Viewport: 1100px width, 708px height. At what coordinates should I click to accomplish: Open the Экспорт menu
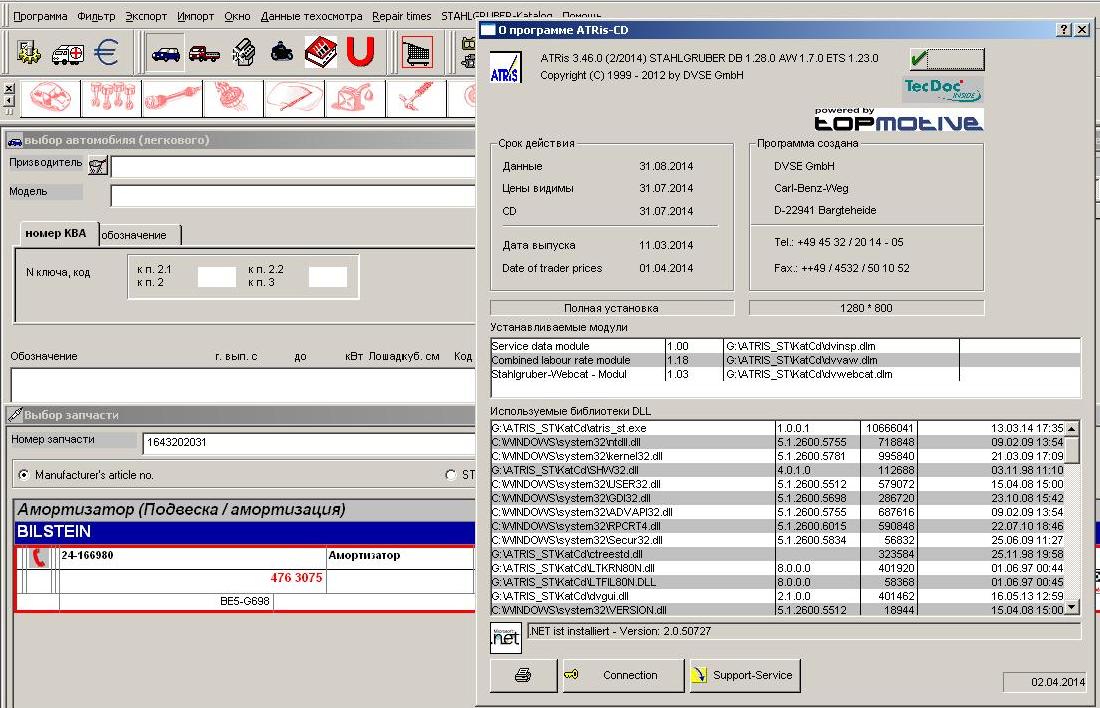point(146,16)
